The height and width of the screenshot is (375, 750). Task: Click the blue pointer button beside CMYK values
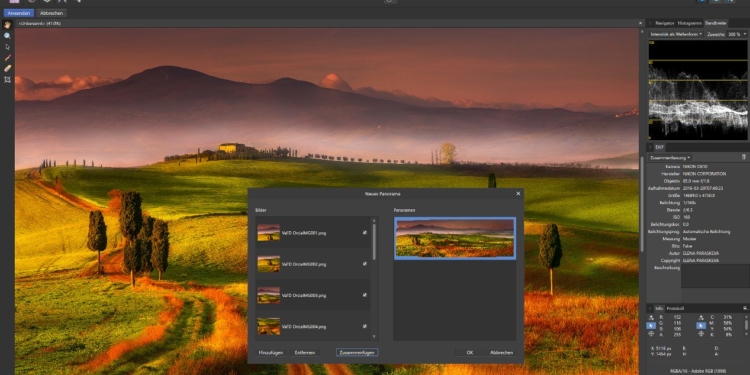coord(700,326)
